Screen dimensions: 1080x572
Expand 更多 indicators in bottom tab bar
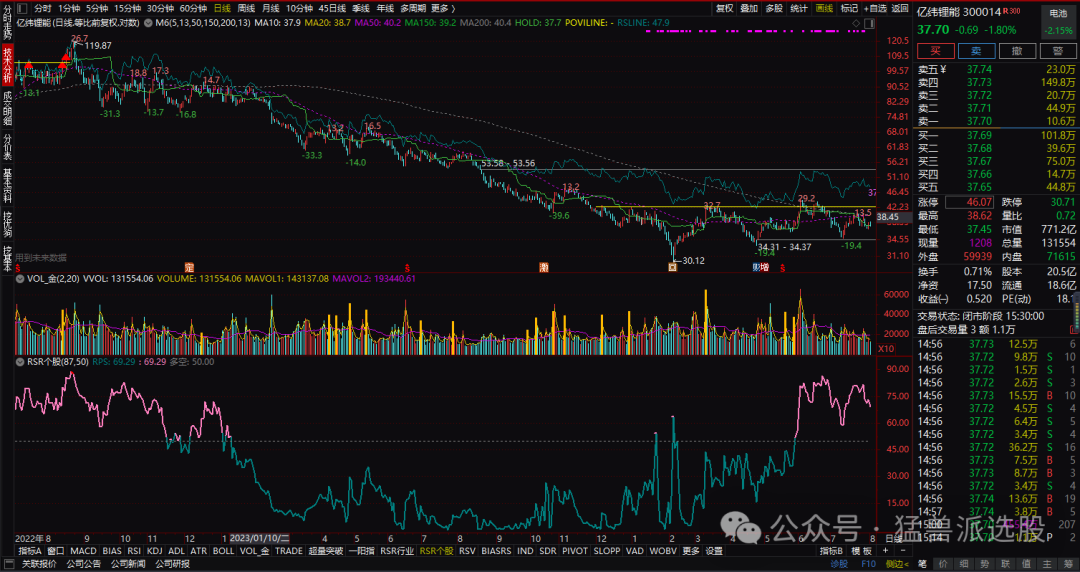691,551
